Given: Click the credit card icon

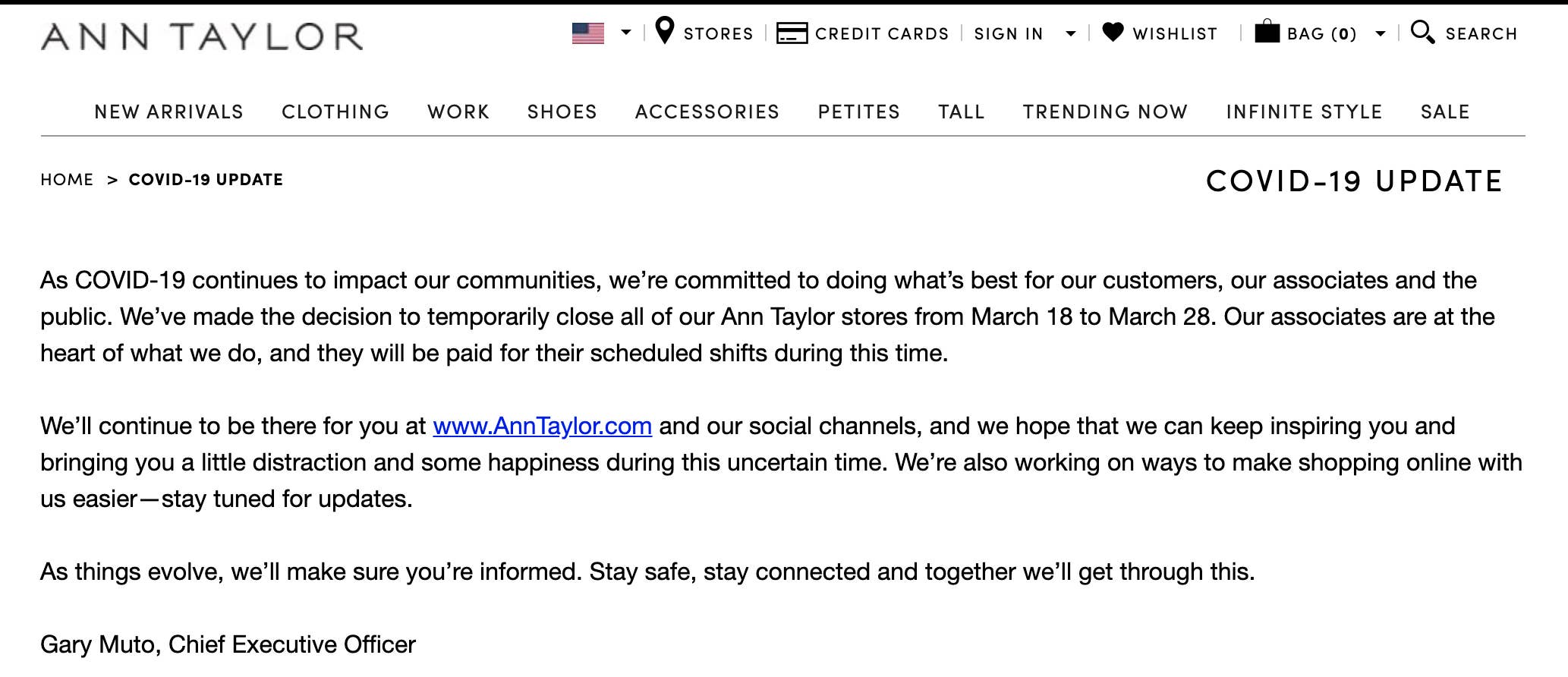Looking at the screenshot, I should (x=792, y=33).
